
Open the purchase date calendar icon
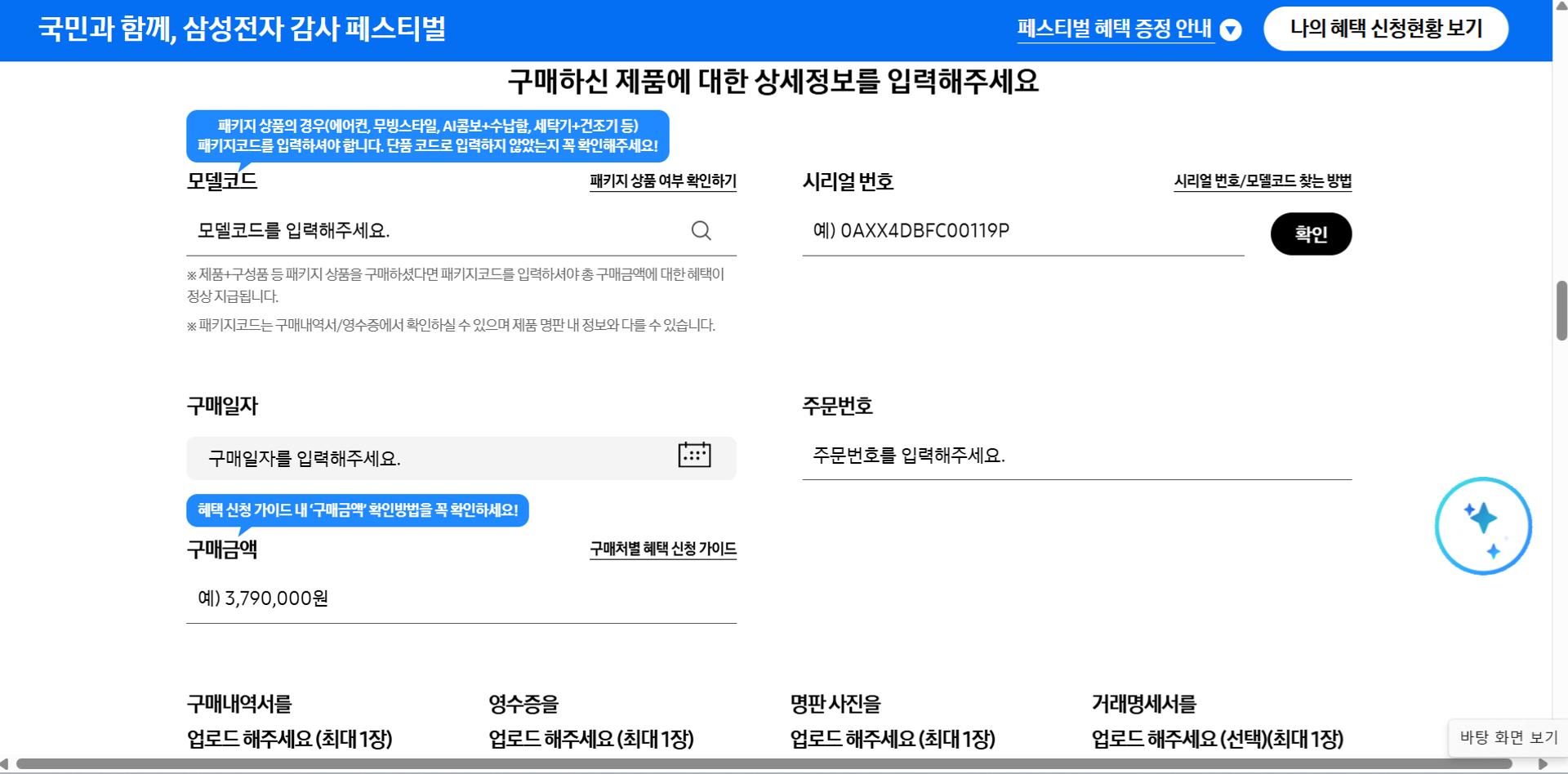(x=694, y=455)
